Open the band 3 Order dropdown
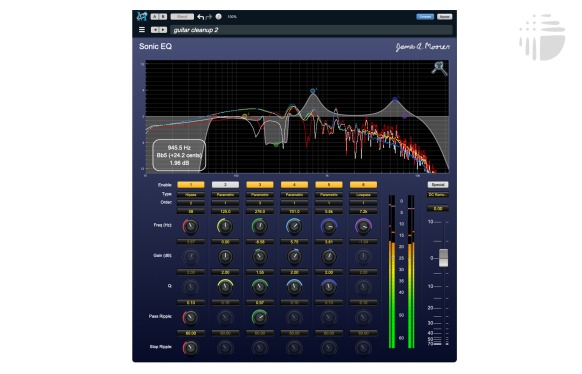 pyautogui.click(x=260, y=203)
